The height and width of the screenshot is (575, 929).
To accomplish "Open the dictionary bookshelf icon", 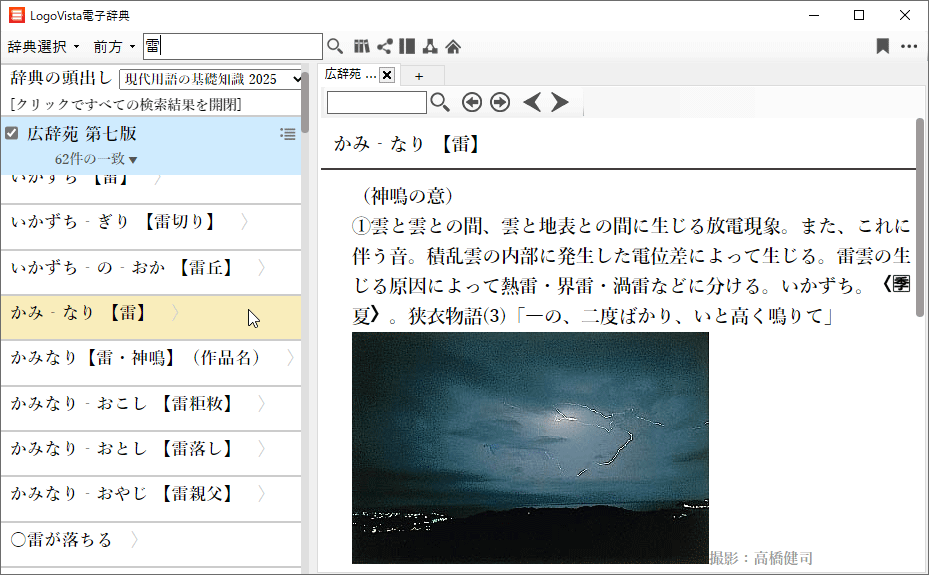I will (362, 46).
